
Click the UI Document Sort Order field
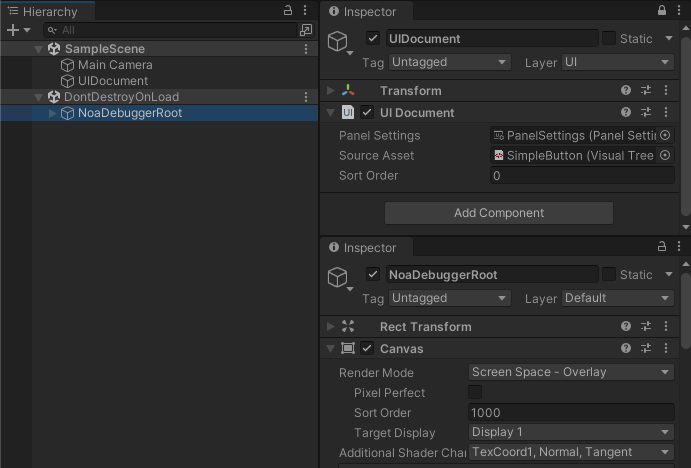coord(582,175)
